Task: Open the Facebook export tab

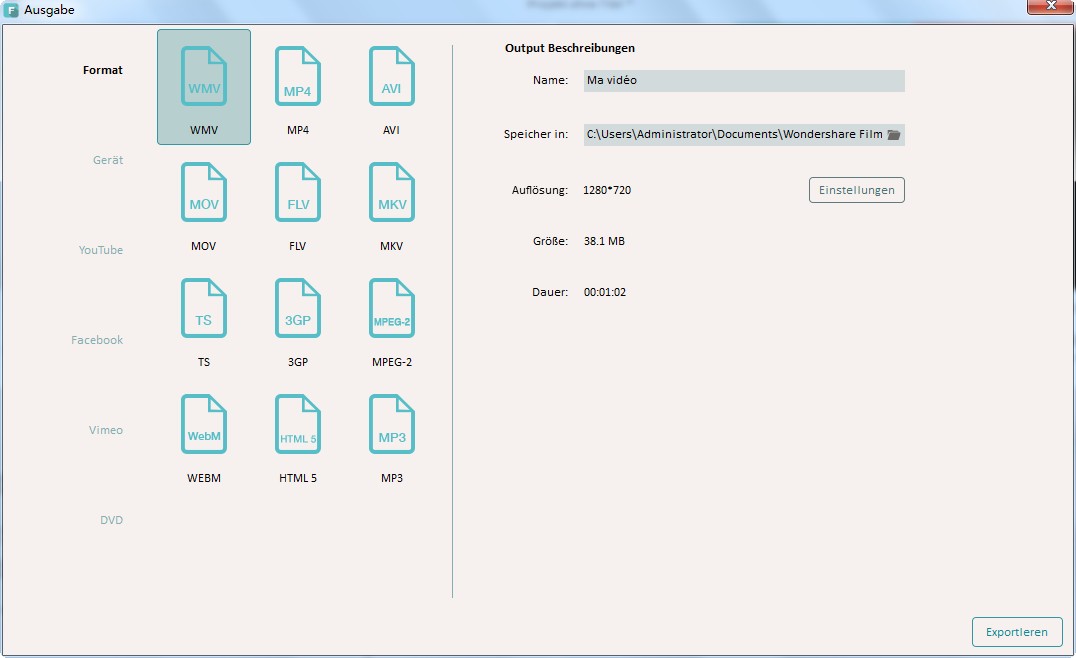Action: 97,340
